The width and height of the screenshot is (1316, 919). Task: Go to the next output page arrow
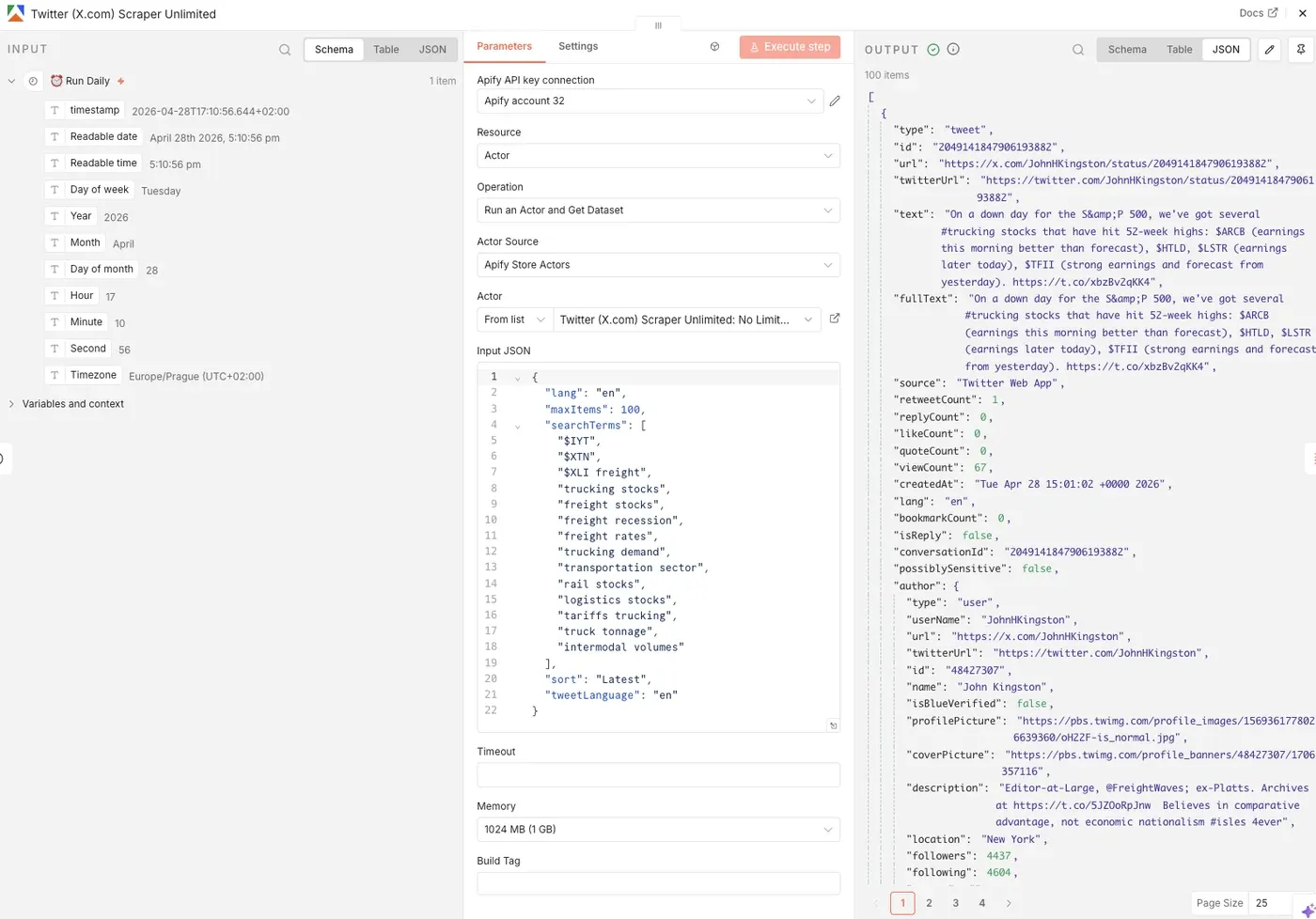[x=1009, y=903]
